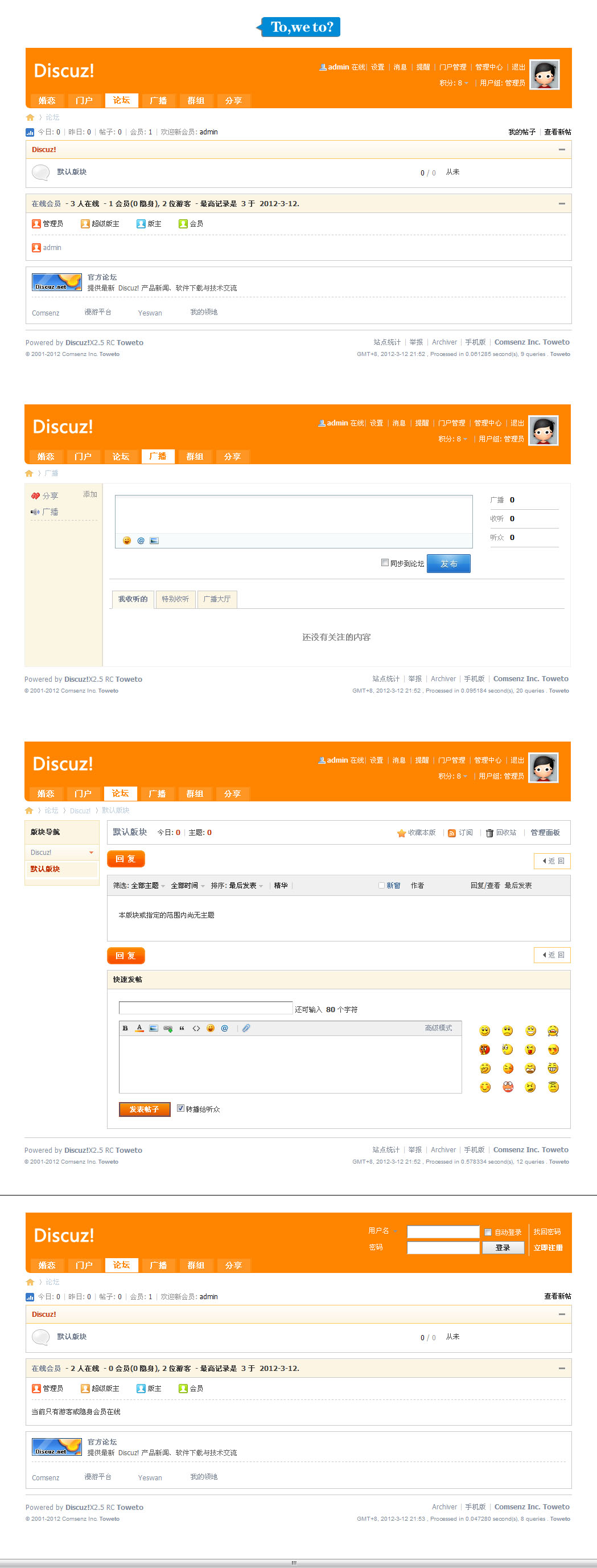597x1568 pixels.
Task: Click home icon before the 广播 breadcrumb
Action: tap(29, 473)
